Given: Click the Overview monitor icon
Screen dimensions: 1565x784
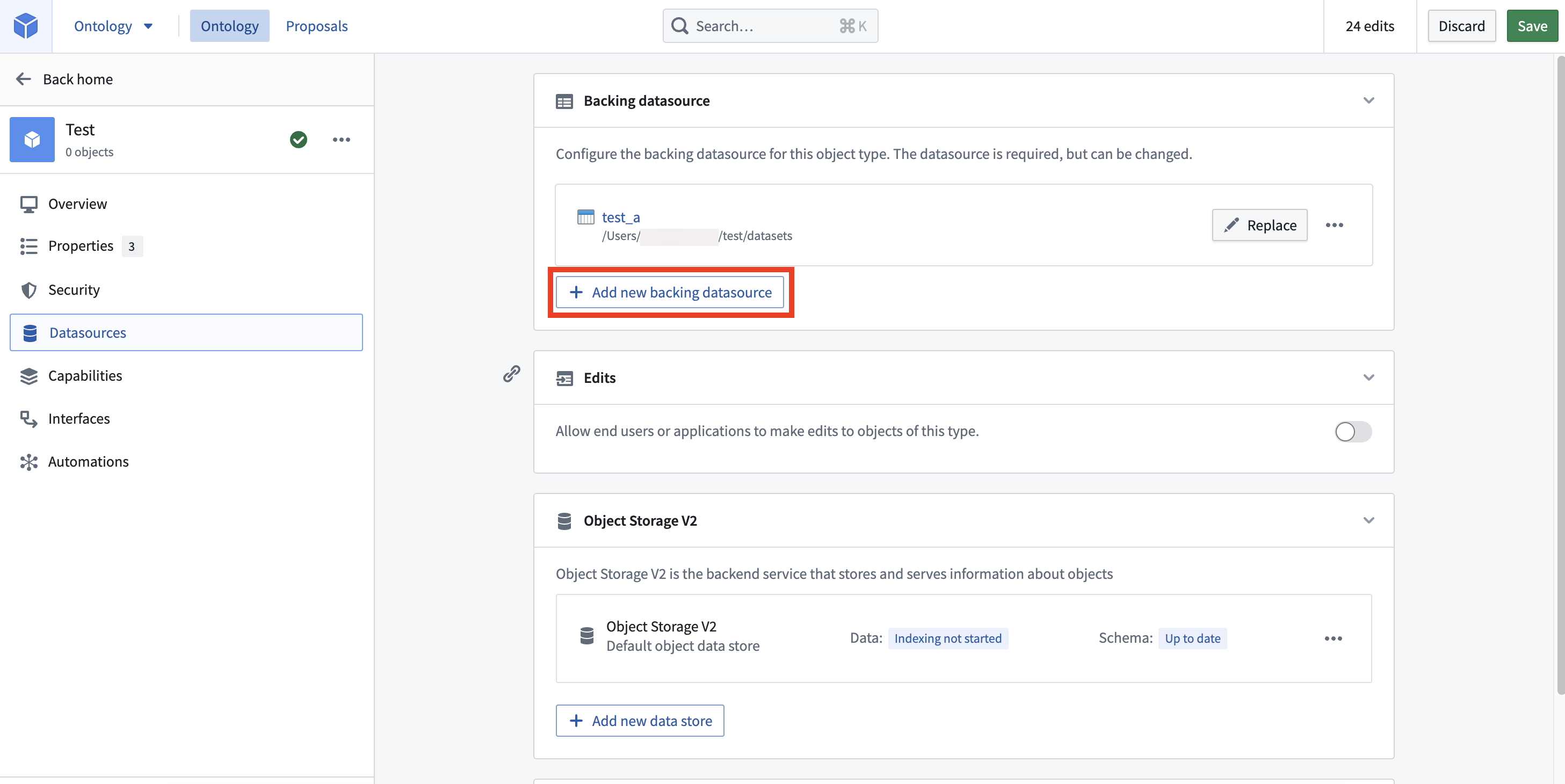Looking at the screenshot, I should [28, 204].
